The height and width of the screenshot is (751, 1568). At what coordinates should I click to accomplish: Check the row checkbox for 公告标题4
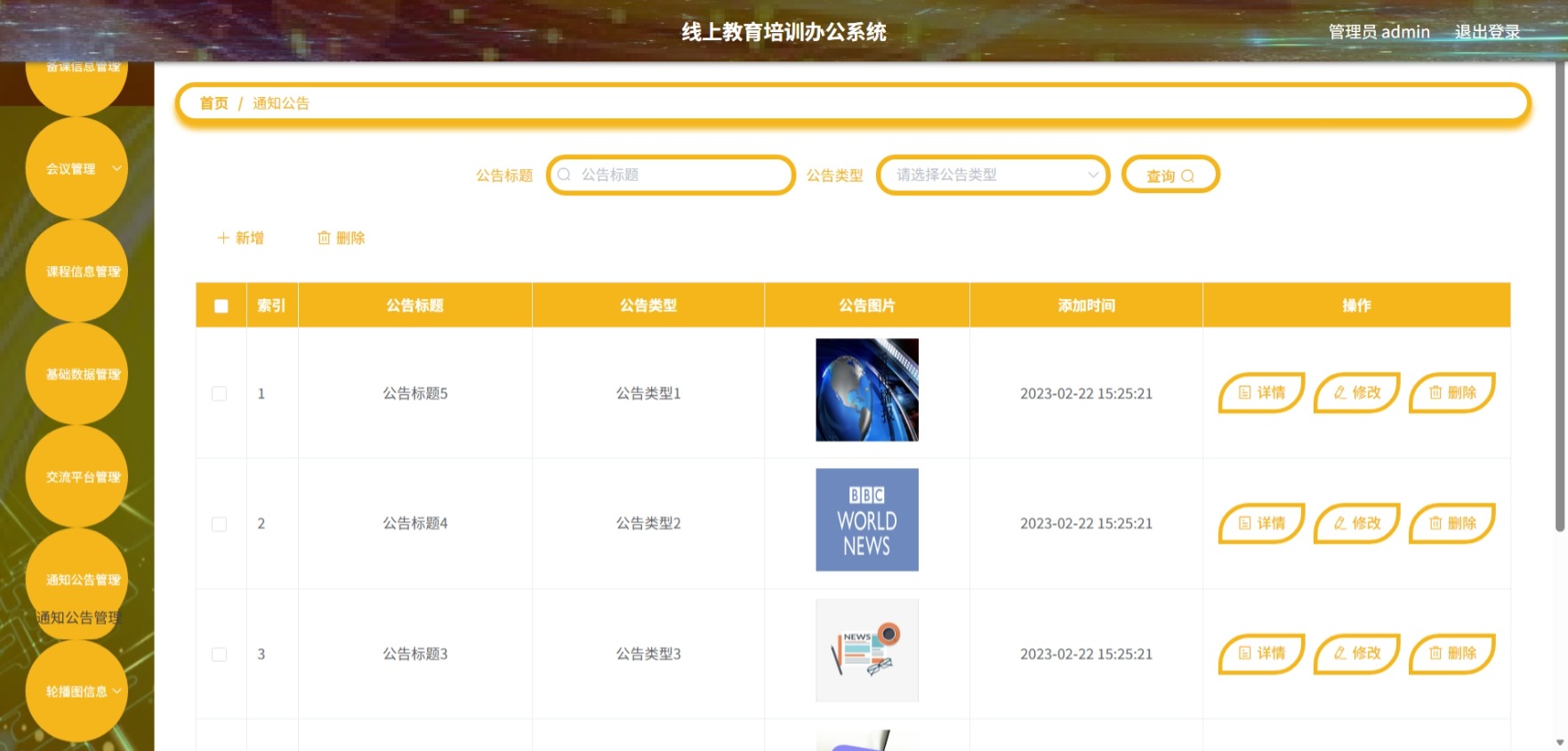point(219,524)
